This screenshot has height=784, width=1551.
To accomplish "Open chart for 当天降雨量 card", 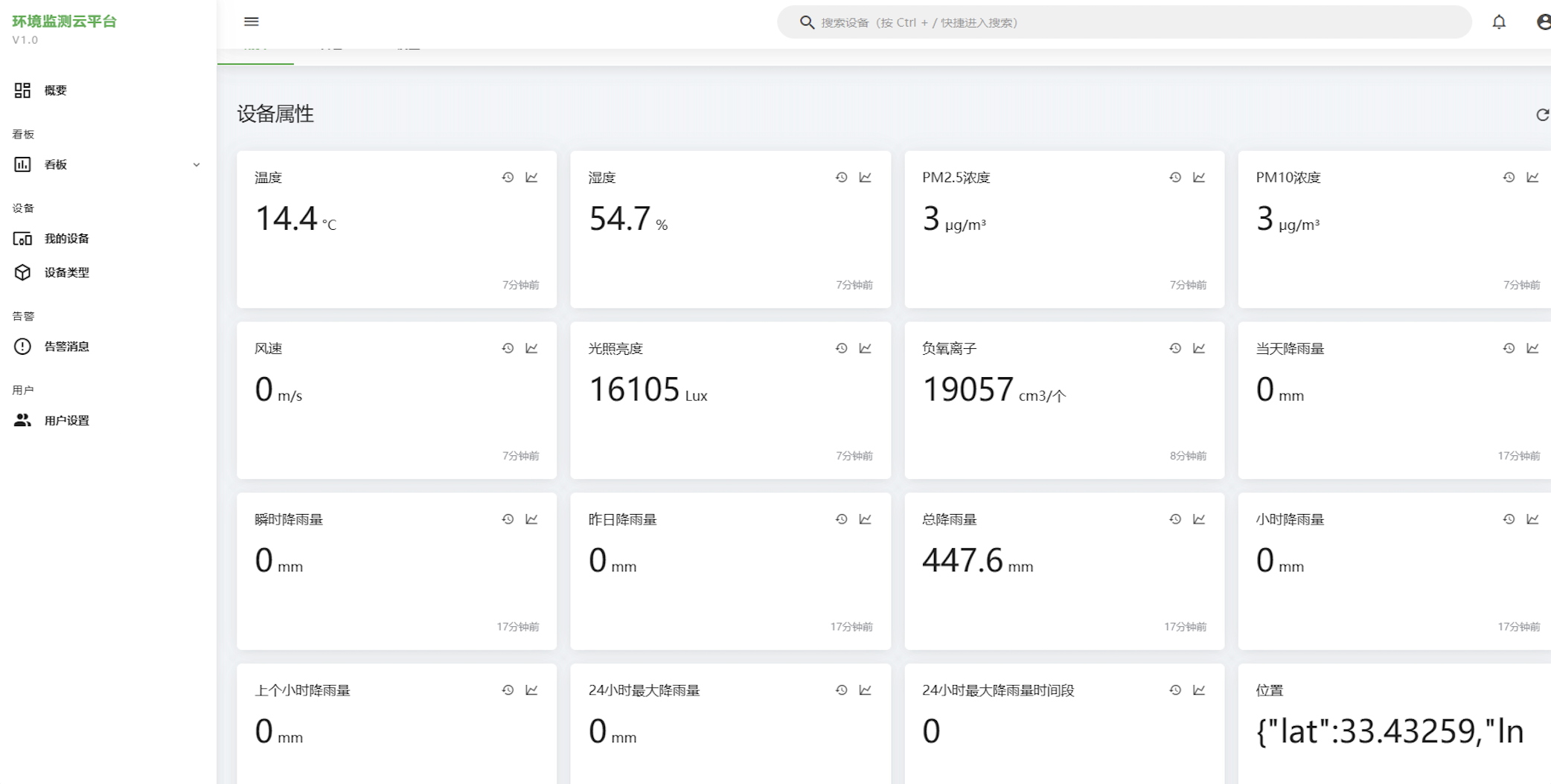I will point(1532,348).
